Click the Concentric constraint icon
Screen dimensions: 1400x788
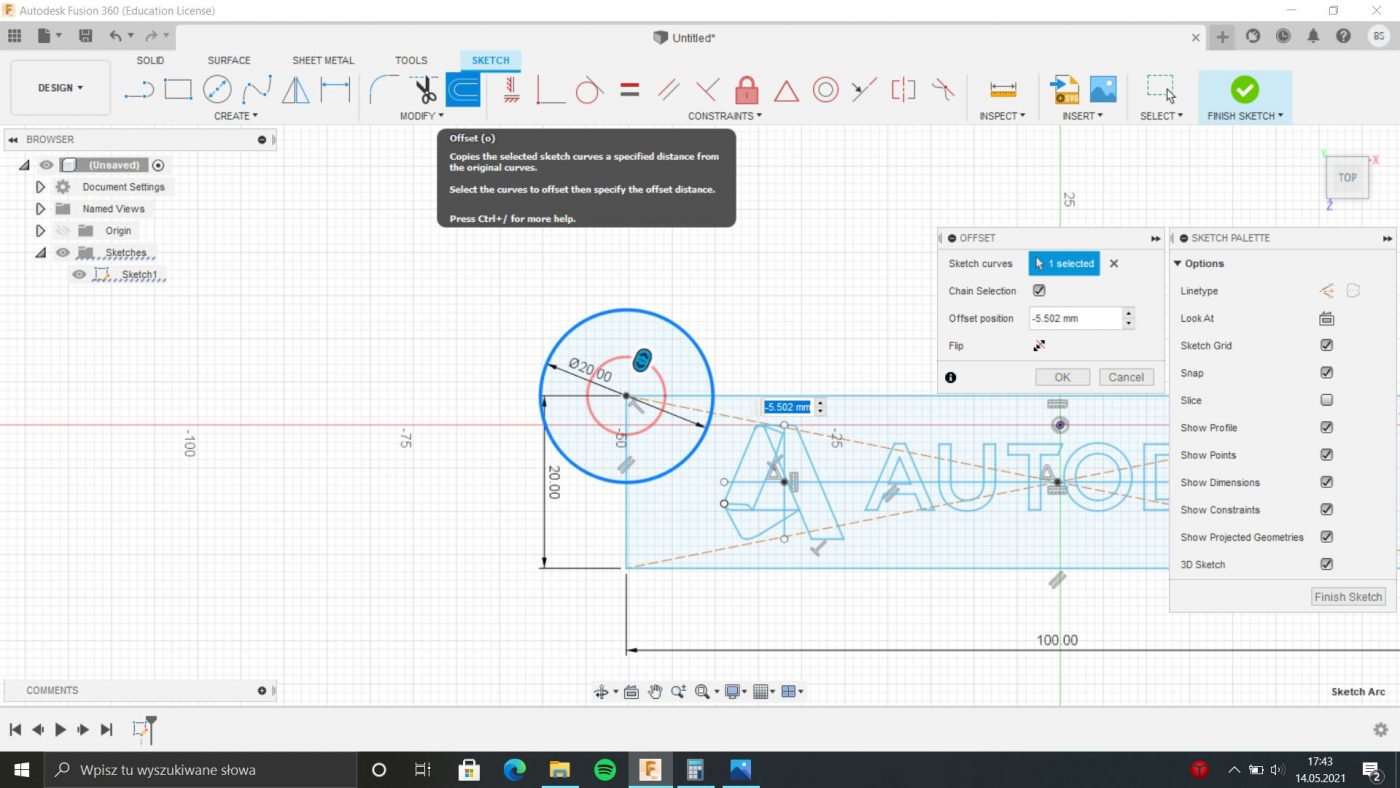pos(825,90)
